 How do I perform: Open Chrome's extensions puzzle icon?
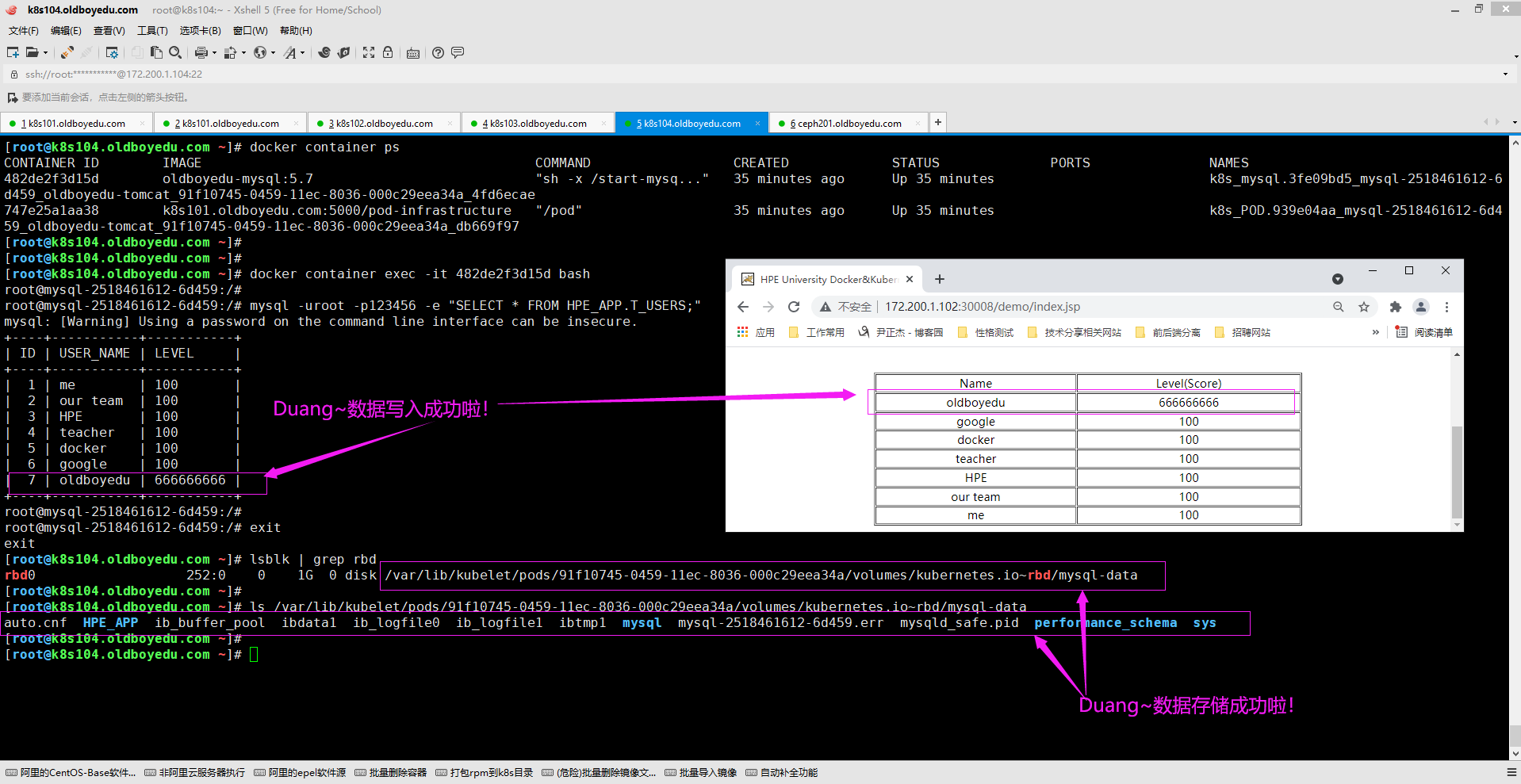(x=1396, y=307)
